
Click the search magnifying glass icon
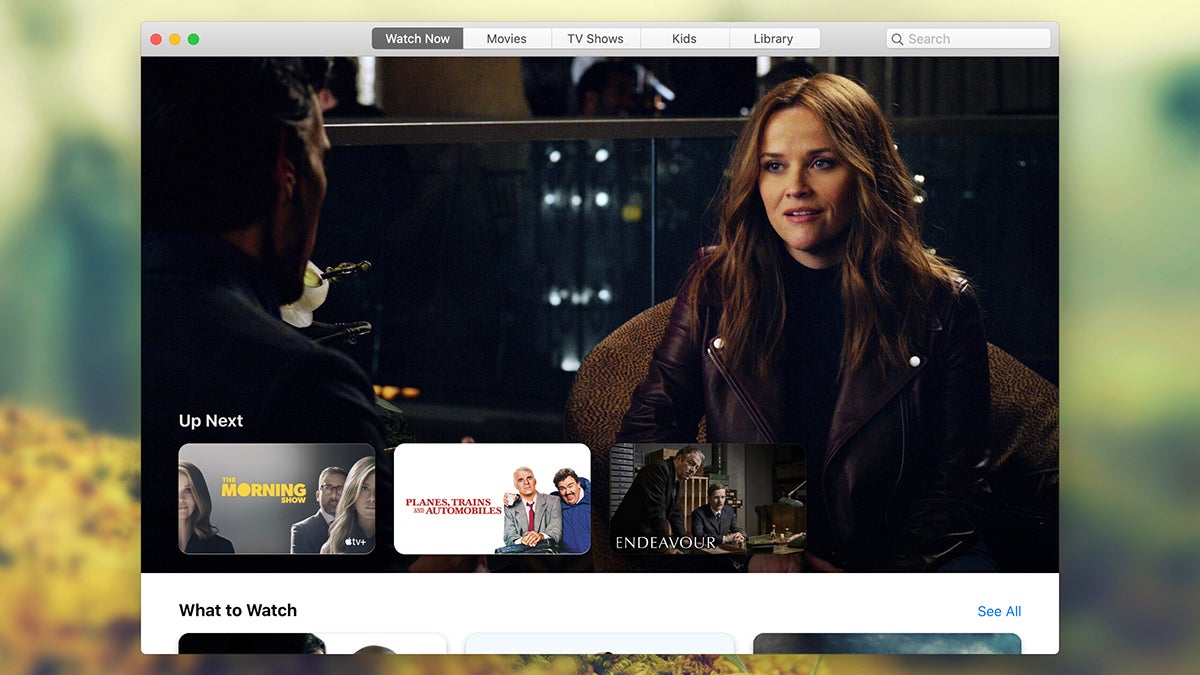click(x=898, y=38)
